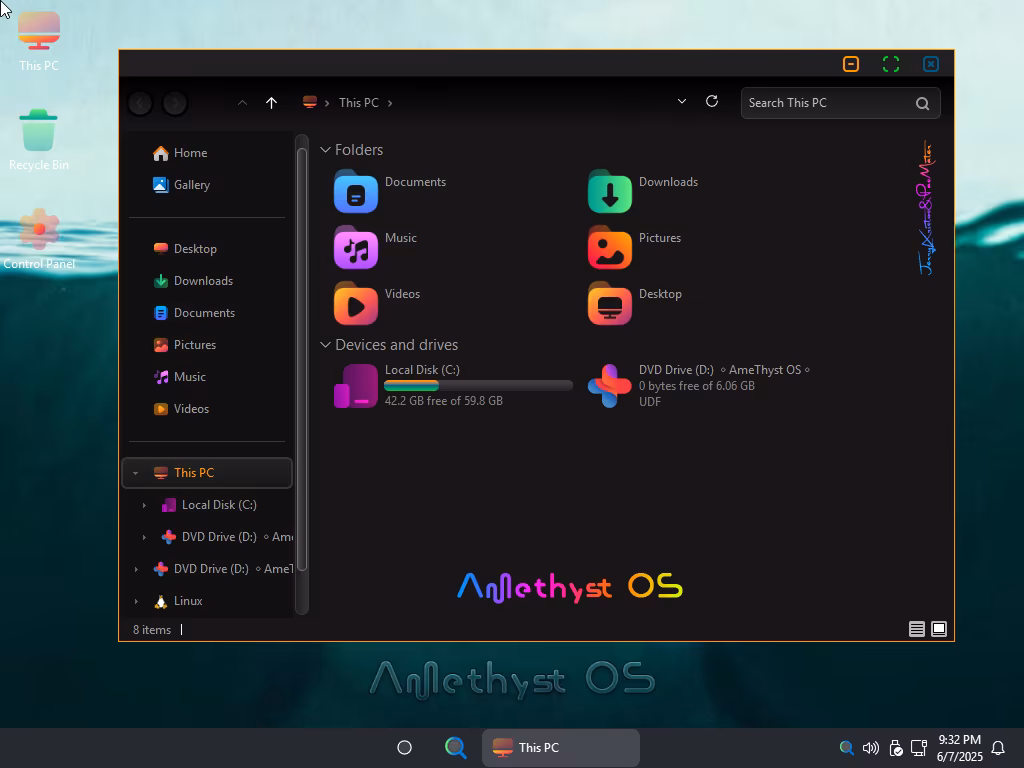Open the Downloads folder in main pane
1024x768 pixels.
pos(609,192)
